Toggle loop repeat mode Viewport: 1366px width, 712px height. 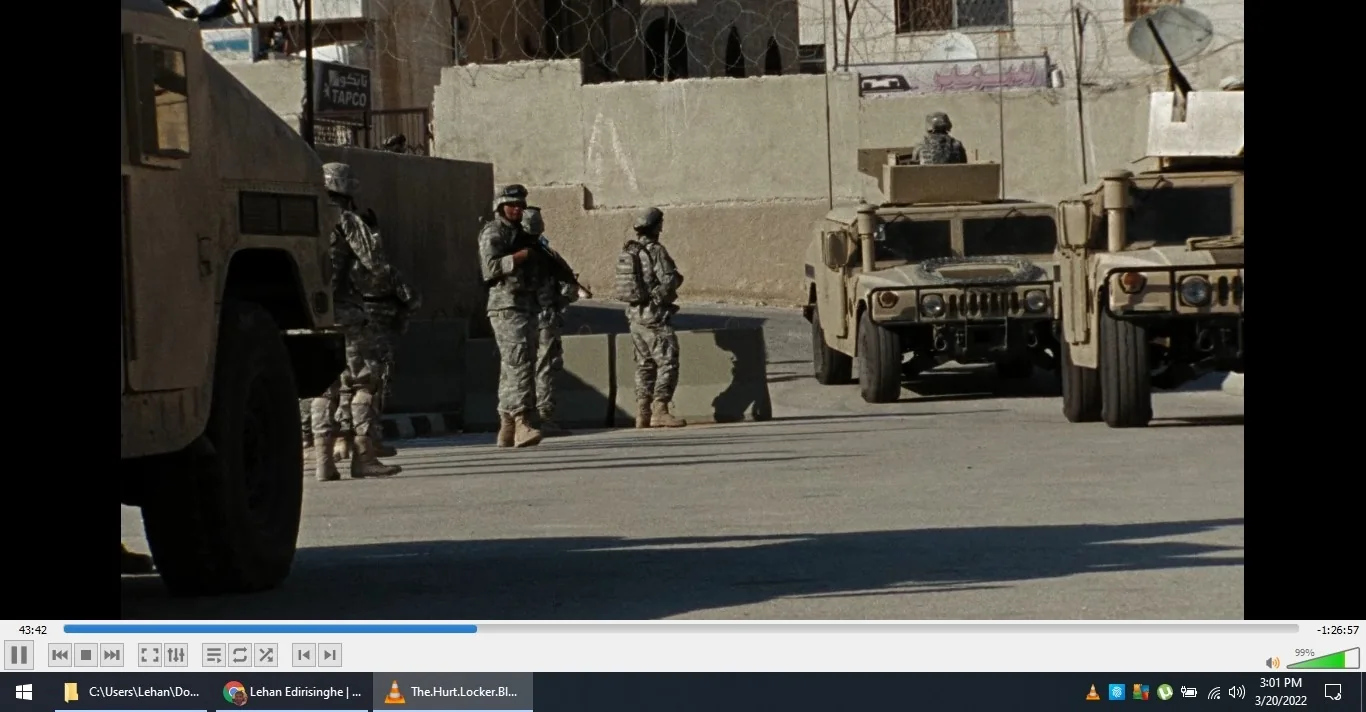[240, 655]
